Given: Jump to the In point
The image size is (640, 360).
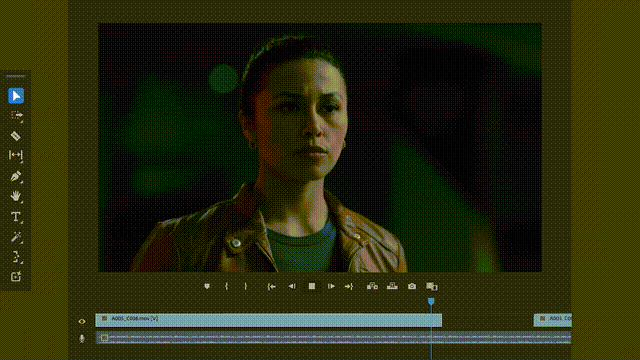Looking at the screenshot, I should [271, 287].
